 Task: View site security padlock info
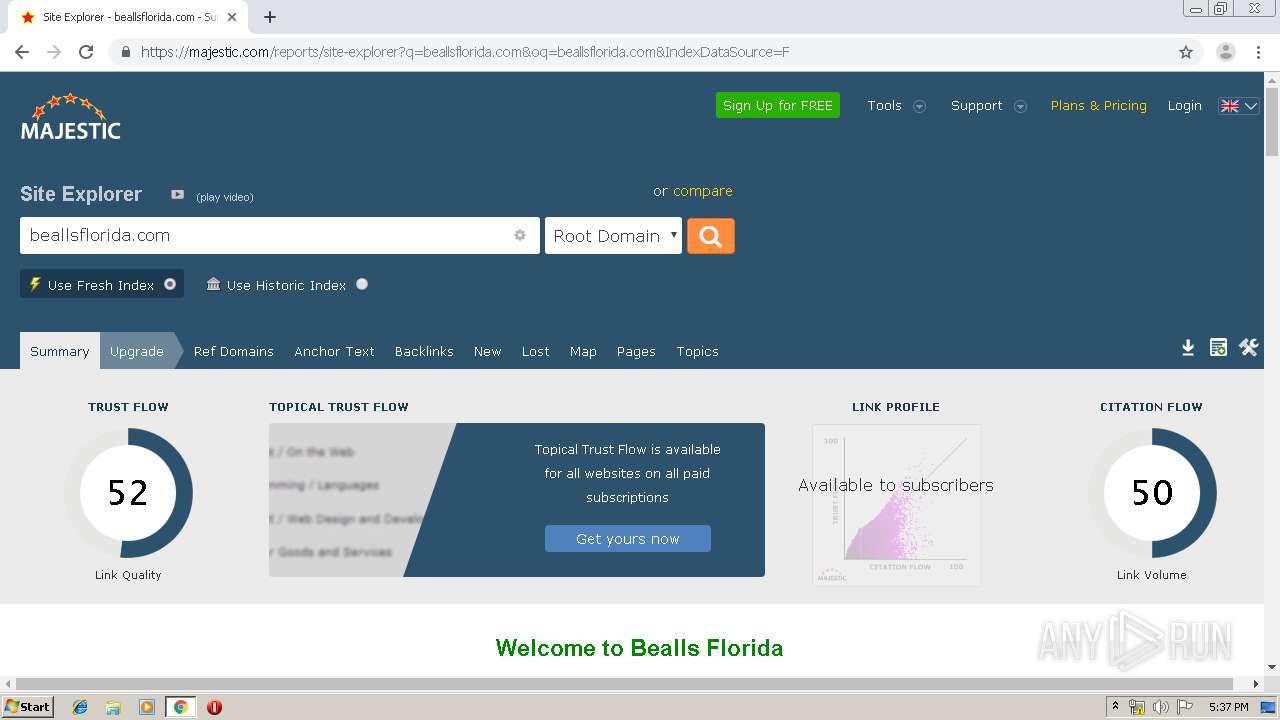[125, 52]
